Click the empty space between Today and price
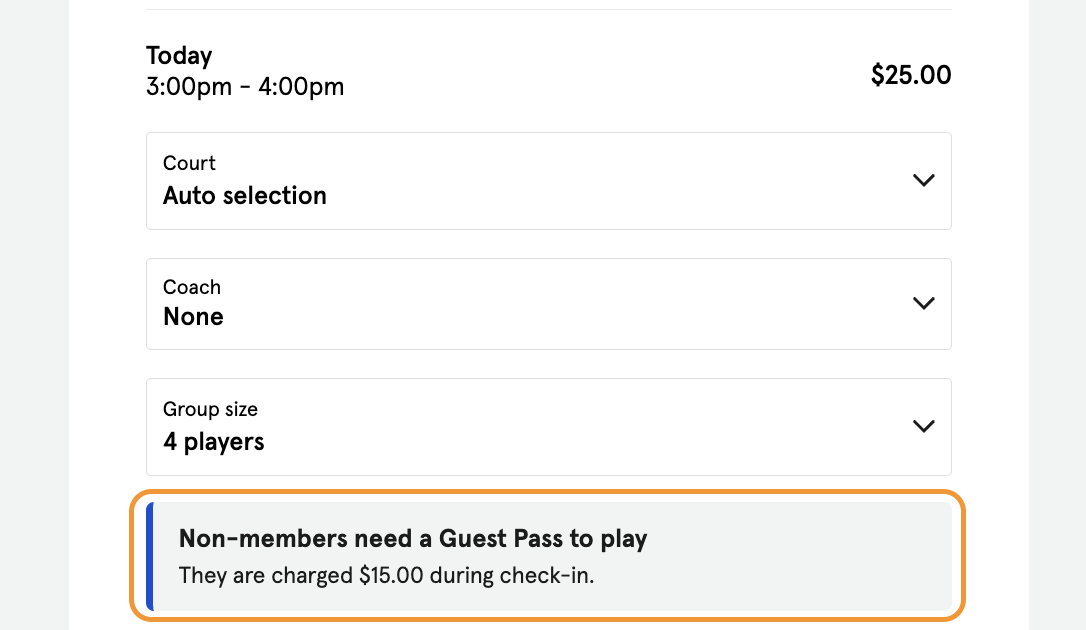The height and width of the screenshot is (630, 1086). (x=600, y=73)
